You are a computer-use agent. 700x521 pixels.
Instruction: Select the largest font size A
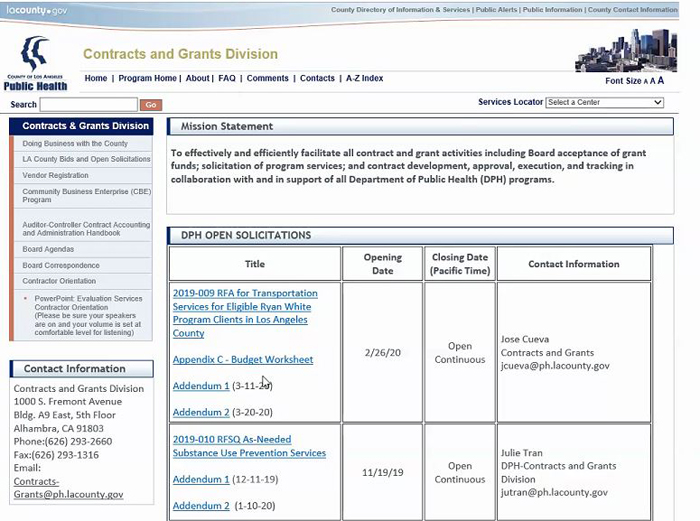[x=661, y=80]
